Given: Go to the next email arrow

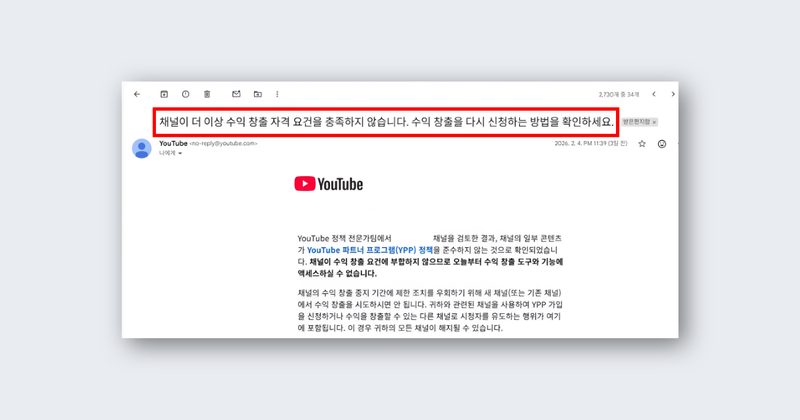Looking at the screenshot, I should [x=673, y=94].
